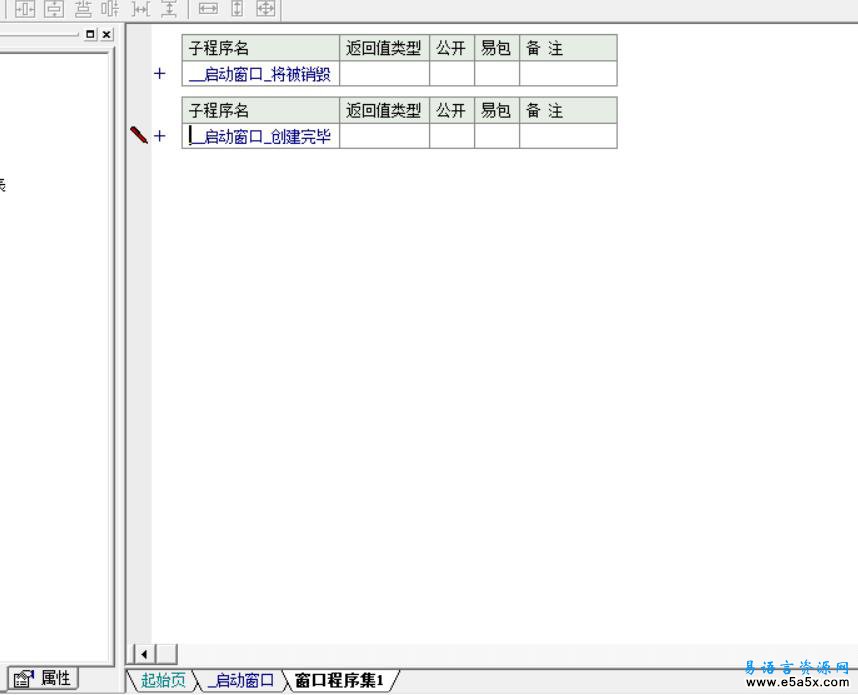Click 子程序名 header above _启动窗口_创建完毕
This screenshot has width=858, height=695.
pyautogui.click(x=261, y=111)
